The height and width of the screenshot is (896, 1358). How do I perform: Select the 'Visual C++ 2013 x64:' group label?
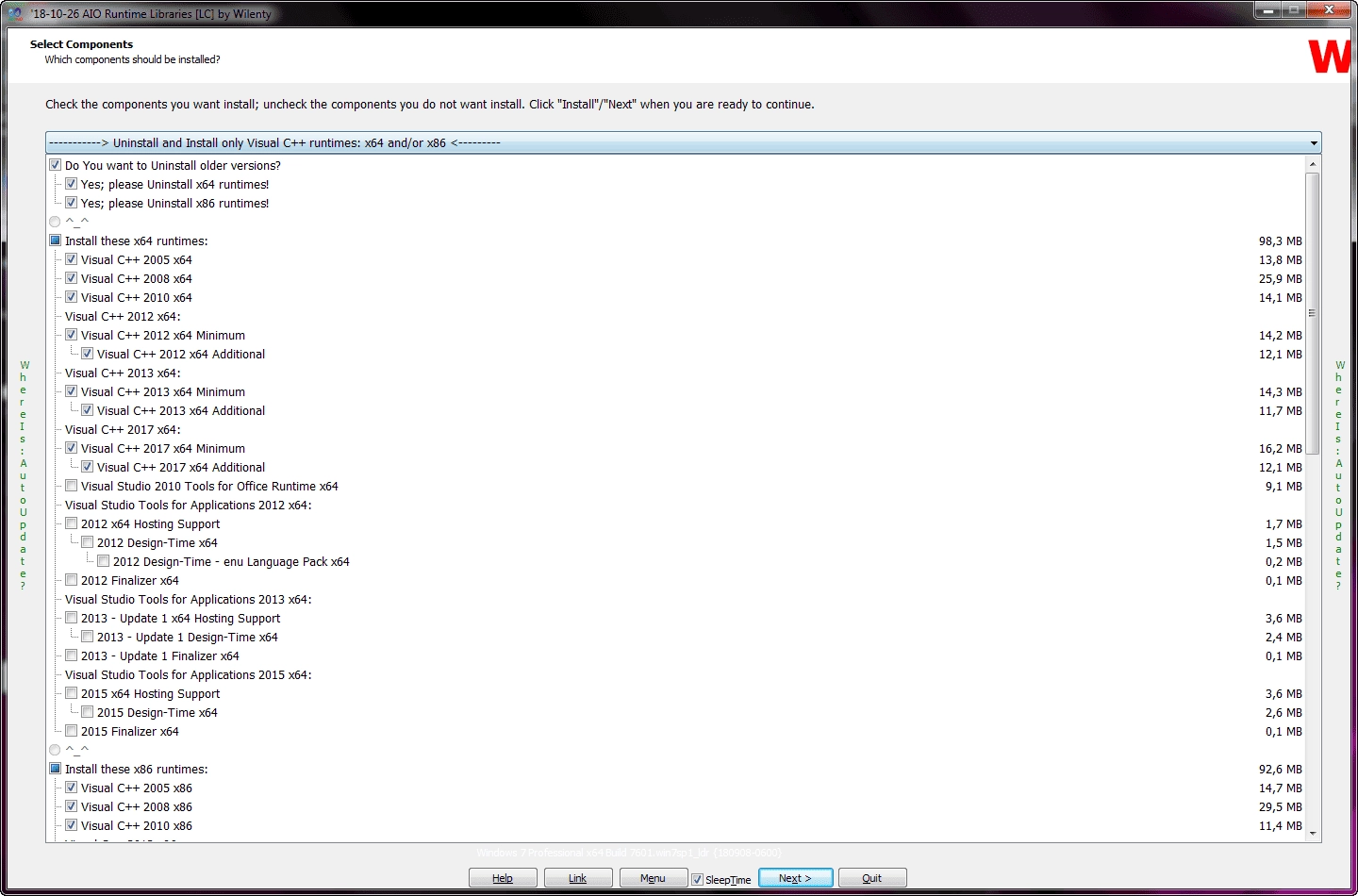tap(123, 373)
